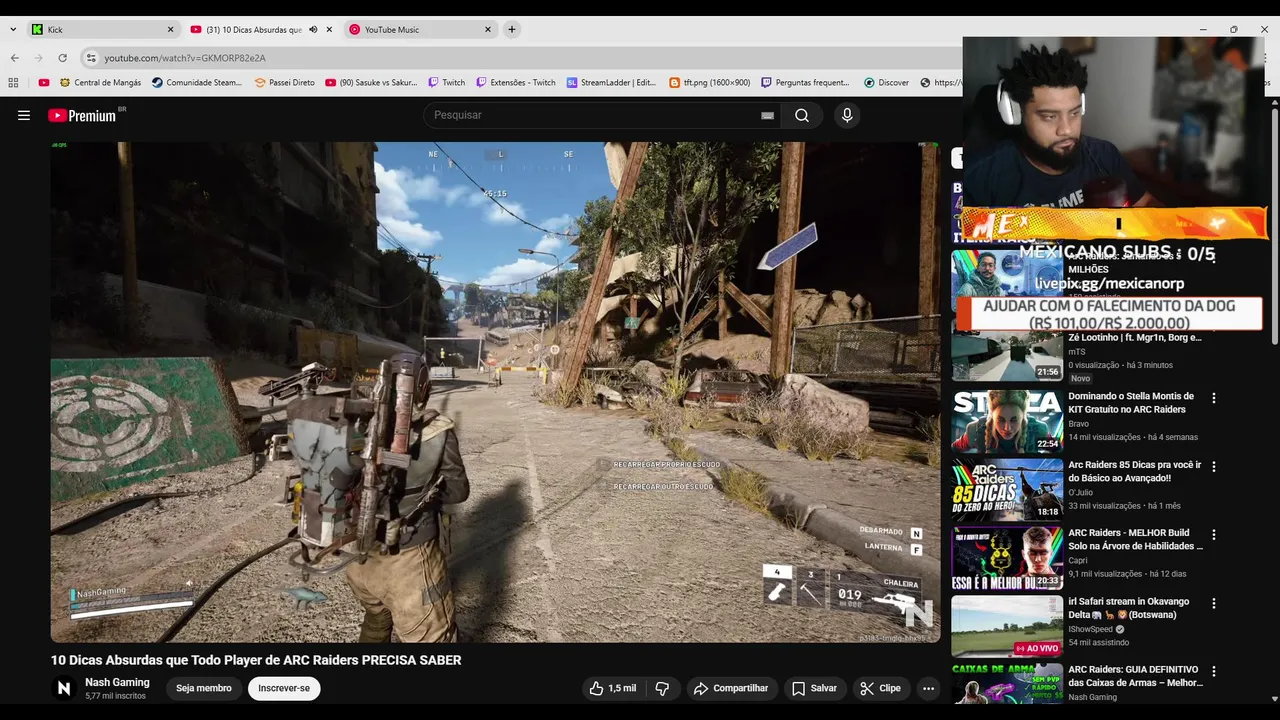Image resolution: width=1280 pixels, height=720 pixels.
Task: Open video title Dominando o Stella Montis
Action: click(x=1131, y=403)
